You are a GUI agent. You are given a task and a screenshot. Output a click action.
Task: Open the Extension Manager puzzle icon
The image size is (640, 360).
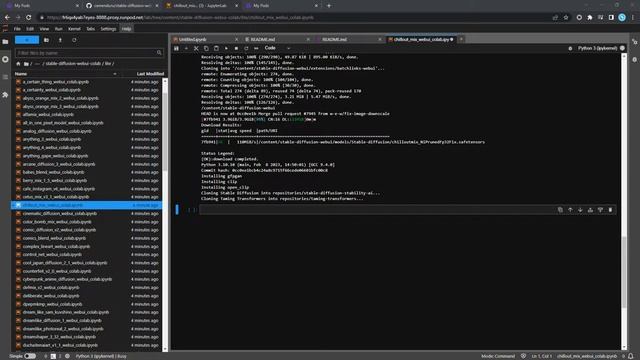pyautogui.click(x=5, y=95)
